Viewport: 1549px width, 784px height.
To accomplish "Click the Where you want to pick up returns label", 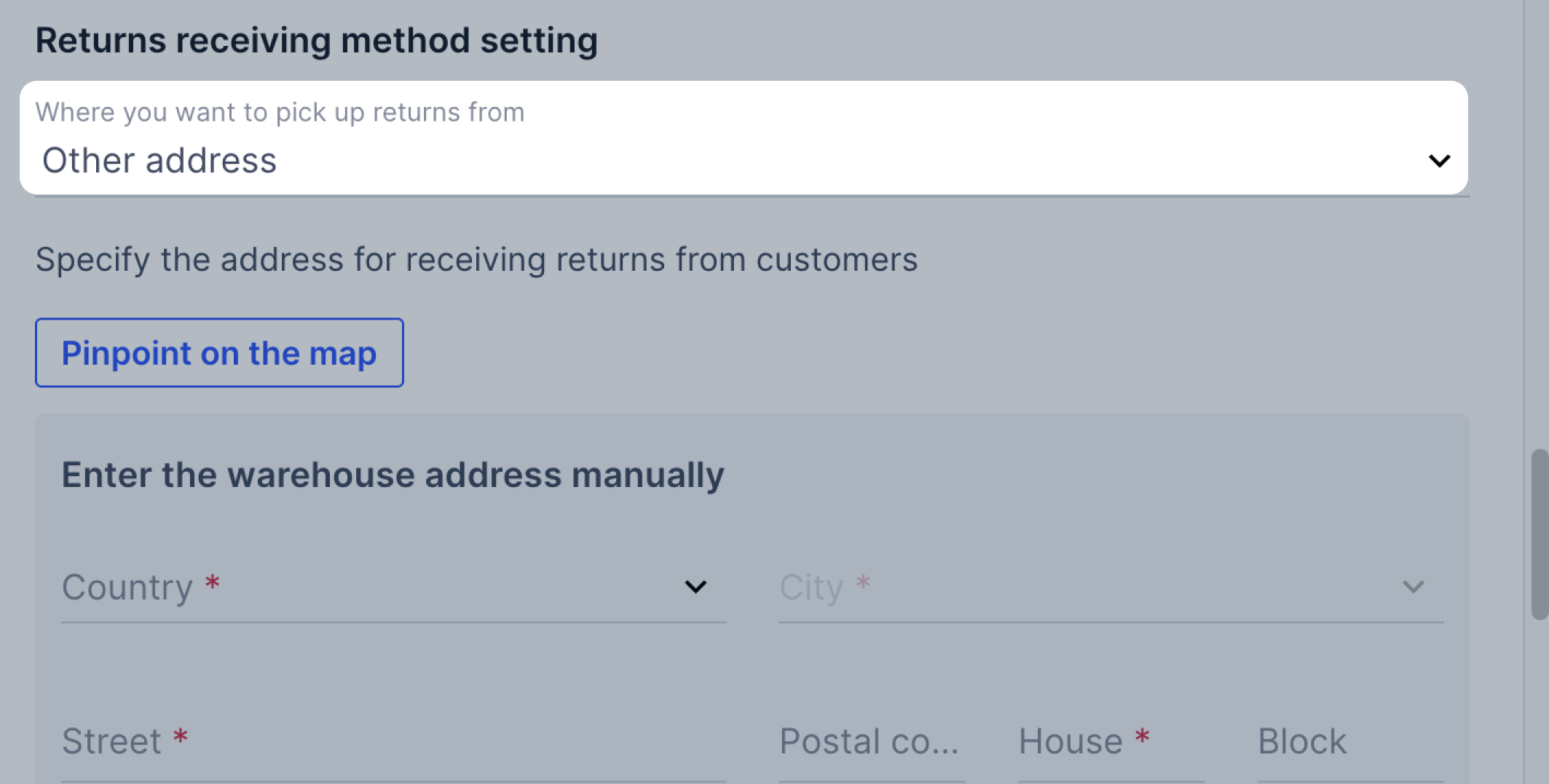I will click(280, 112).
